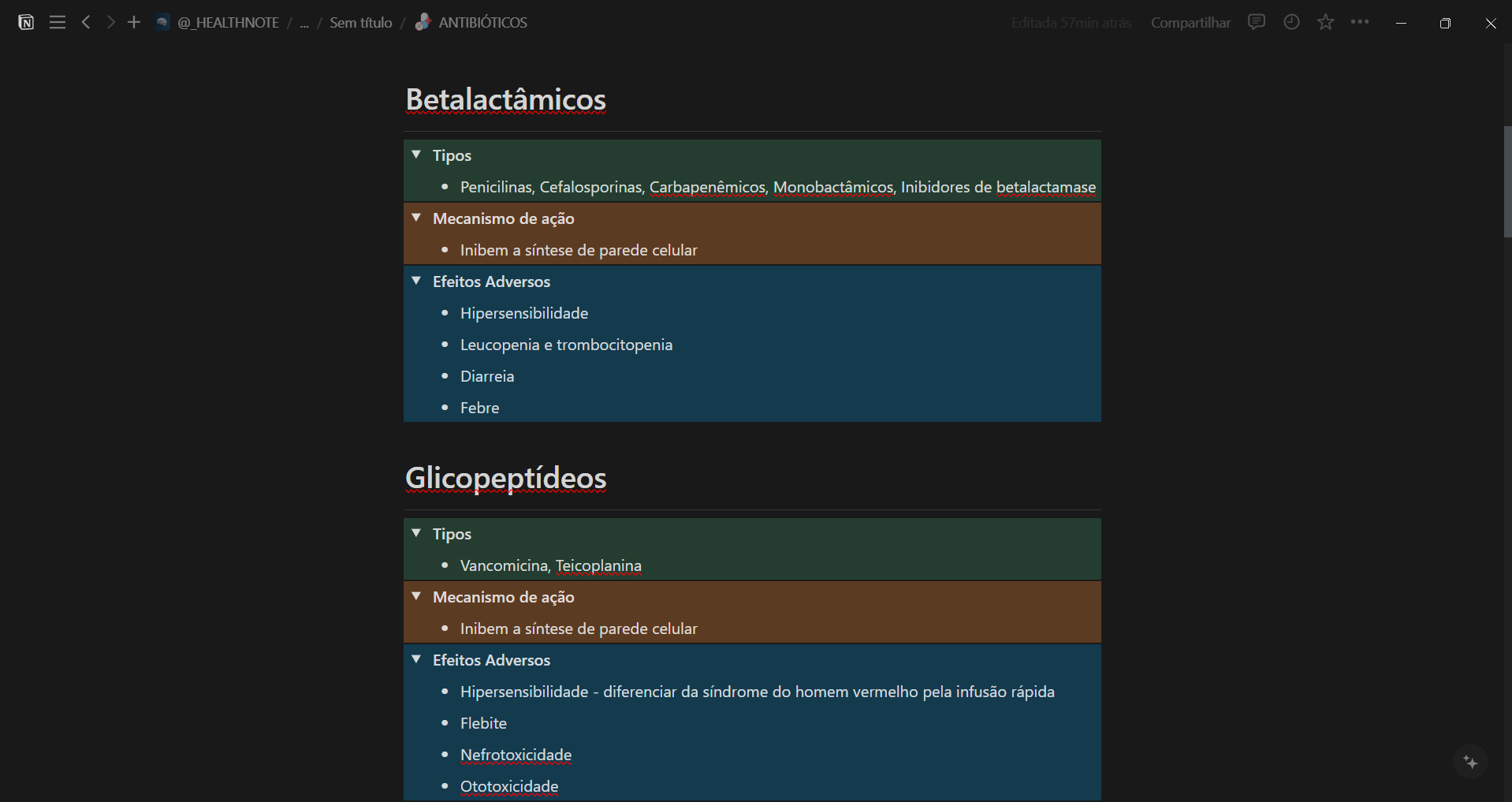The width and height of the screenshot is (1512, 802).
Task: Collapse the Tipos toggle under Glicopeptídeos
Action: click(416, 533)
